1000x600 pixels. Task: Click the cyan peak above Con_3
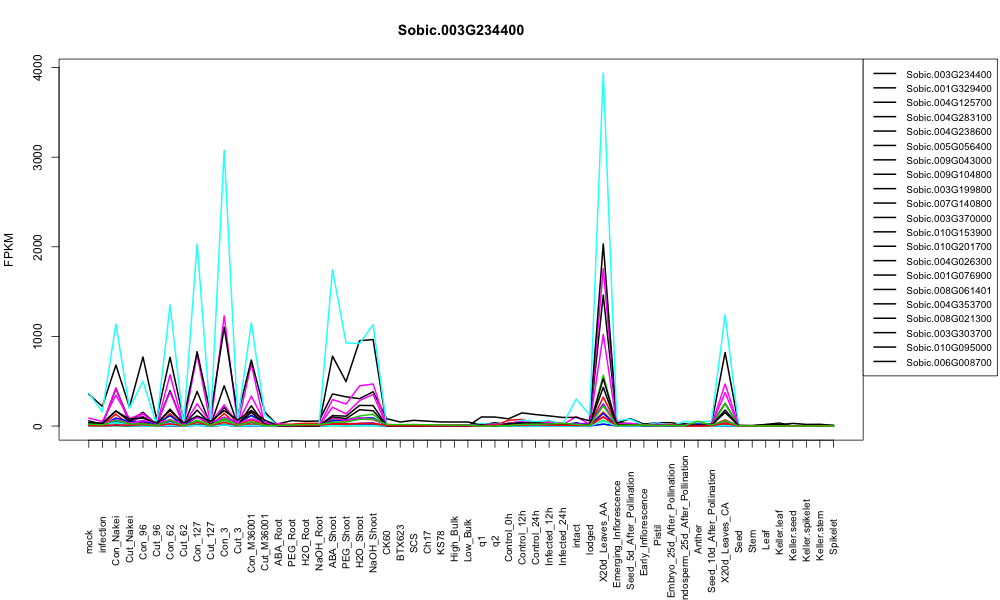coord(224,150)
